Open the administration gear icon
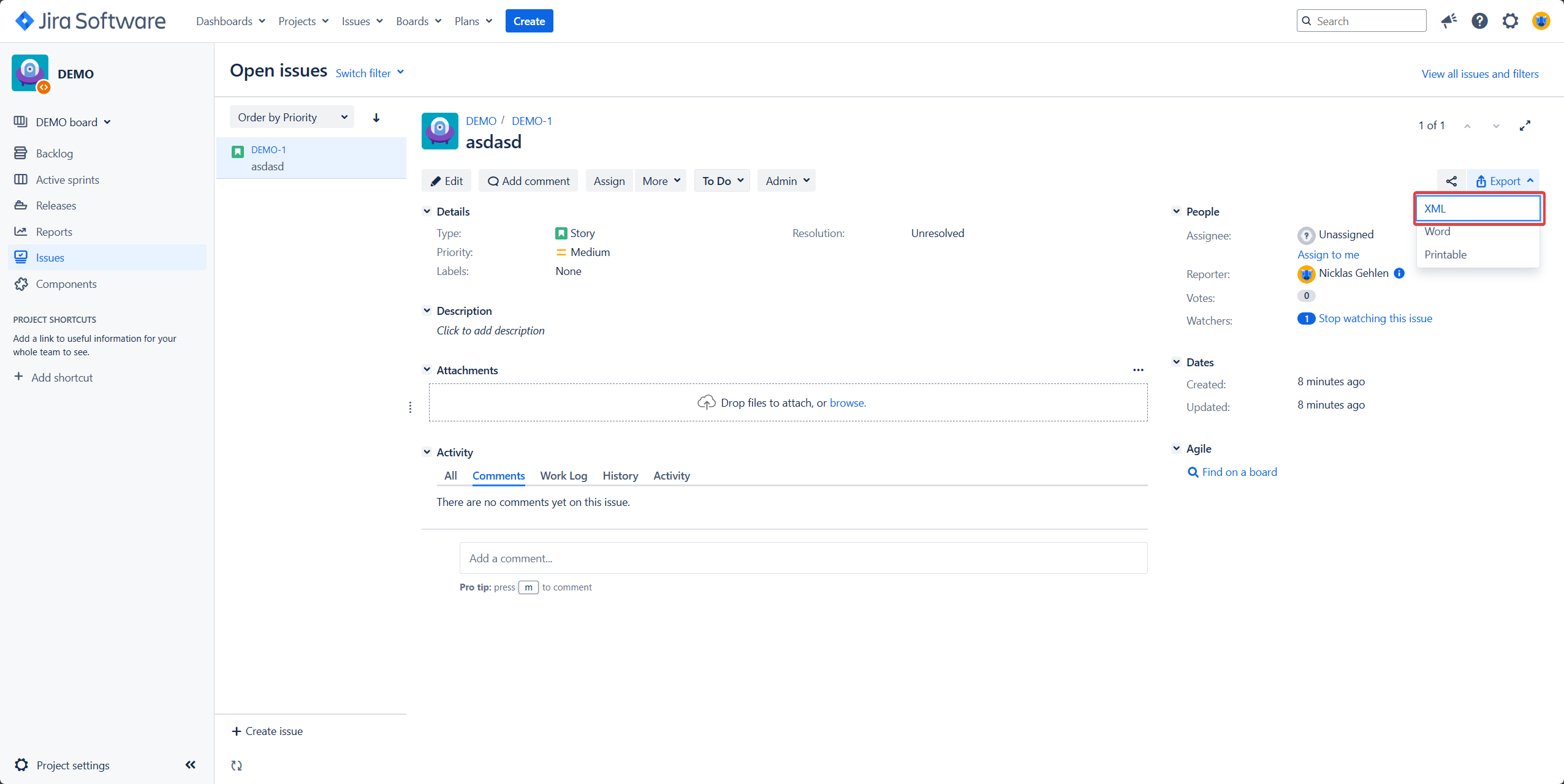Screen dimensions: 1564x784 point(1510,21)
